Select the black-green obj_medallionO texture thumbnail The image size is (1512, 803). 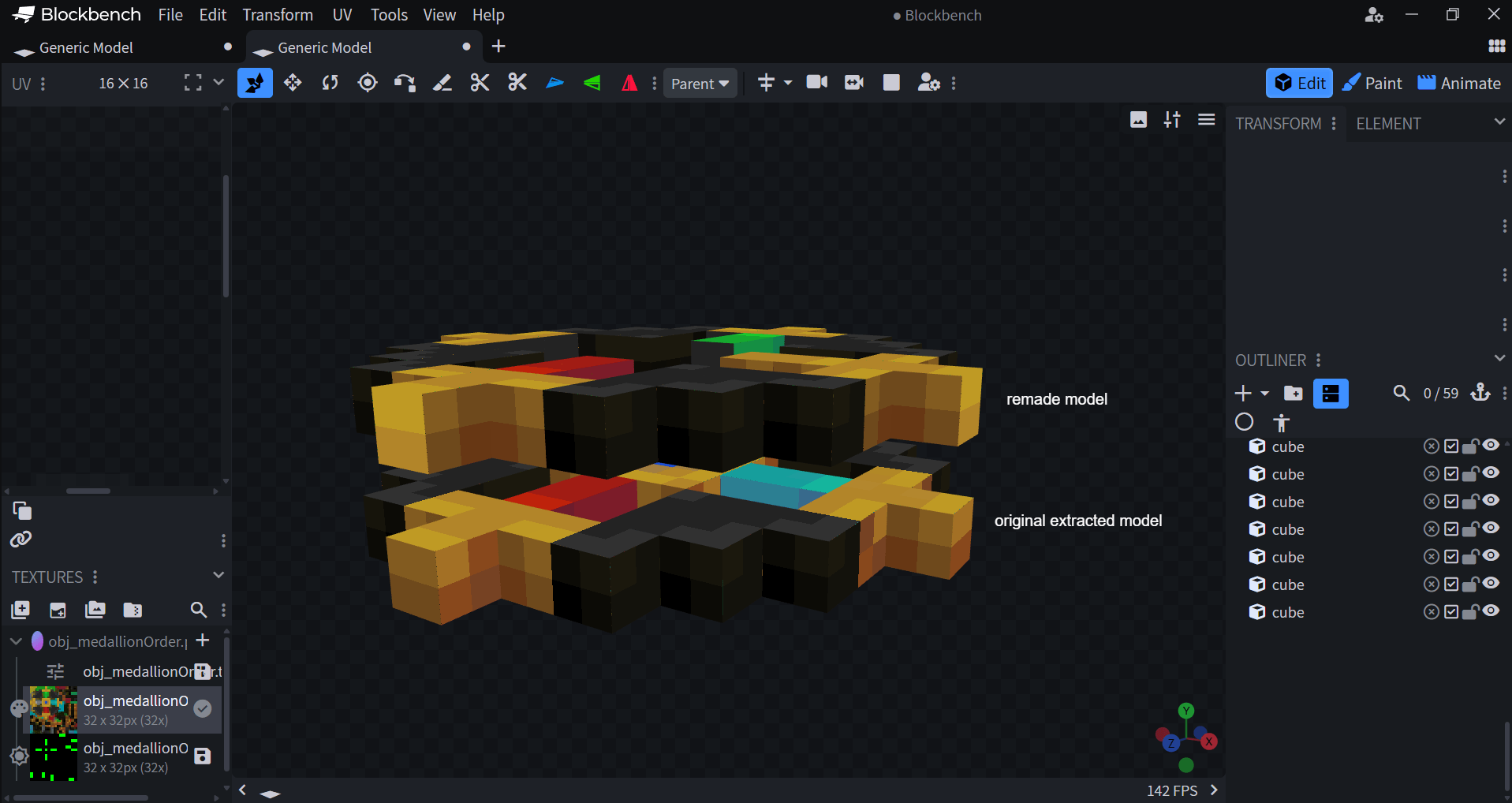click(54, 757)
